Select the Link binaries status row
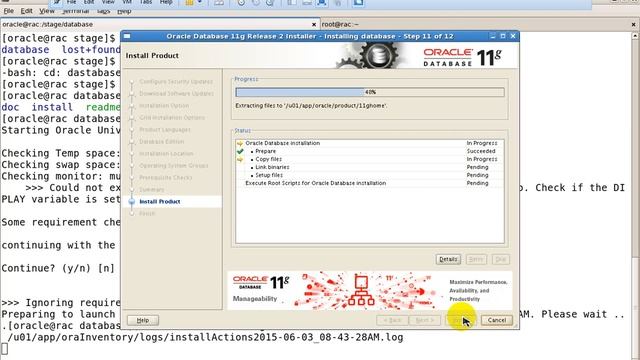The height and width of the screenshot is (360, 640). (370, 167)
